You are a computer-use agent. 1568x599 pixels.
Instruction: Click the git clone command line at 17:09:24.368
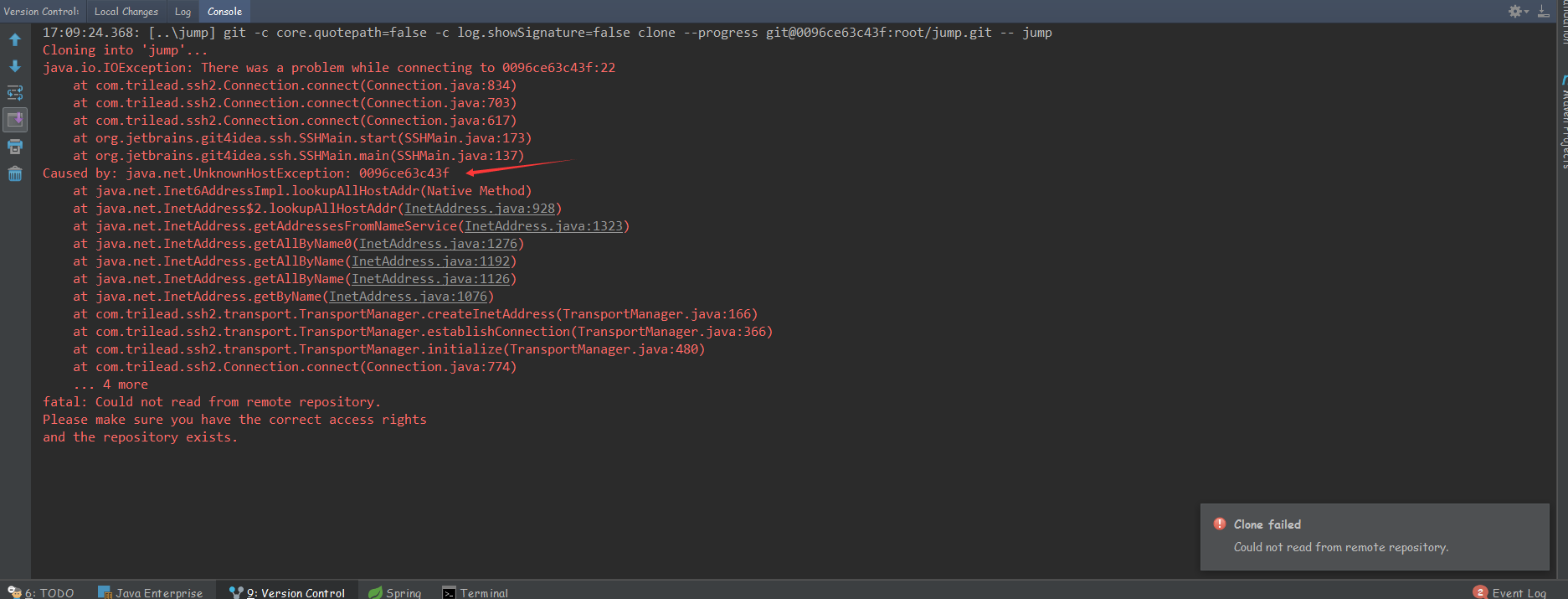[548, 33]
